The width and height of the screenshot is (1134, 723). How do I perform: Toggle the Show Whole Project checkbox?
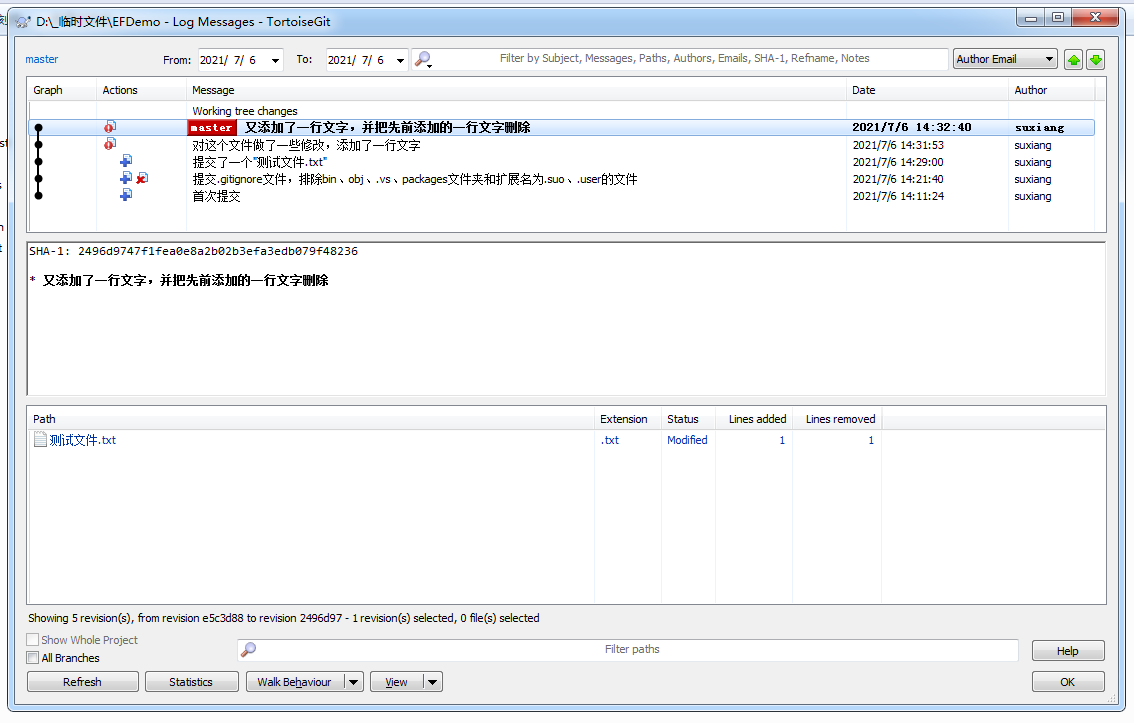pos(33,640)
